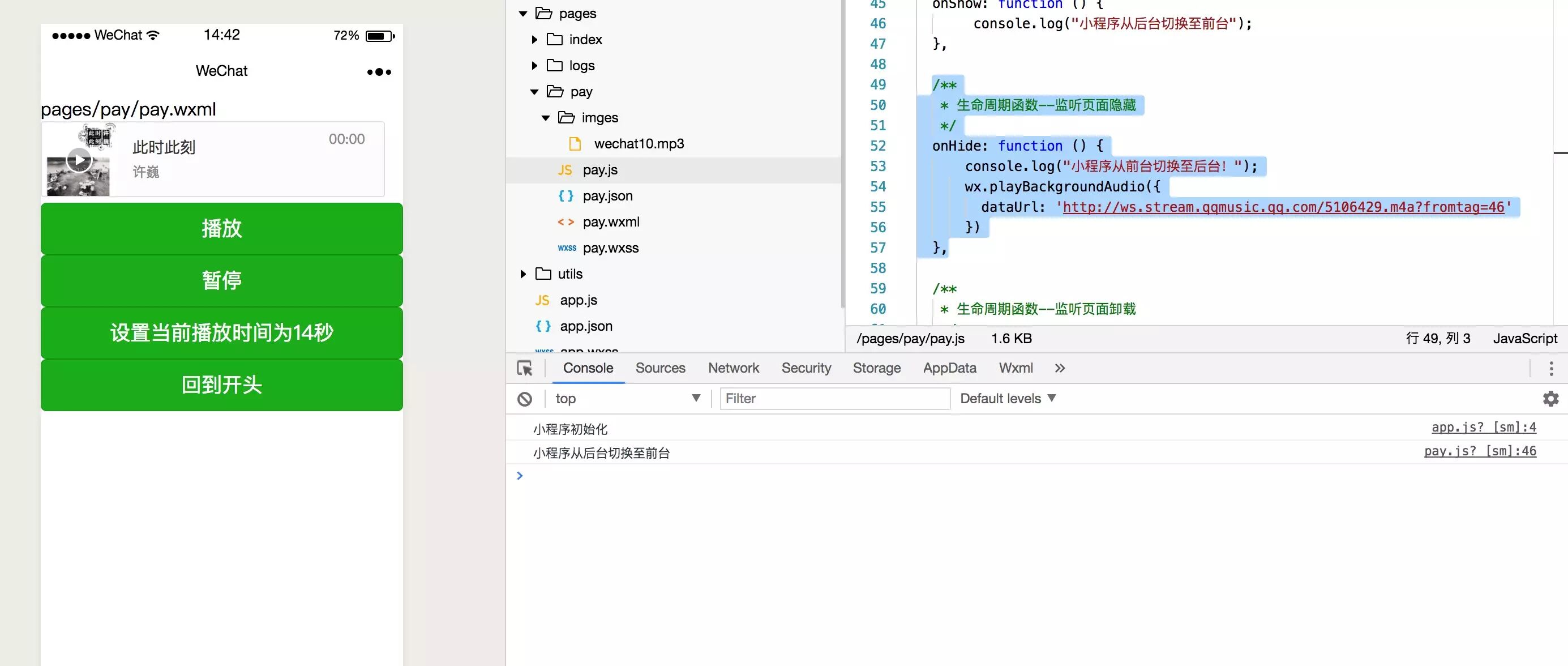Viewport: 1568px width, 666px height.
Task: Switch to the Network tab
Action: pos(733,368)
